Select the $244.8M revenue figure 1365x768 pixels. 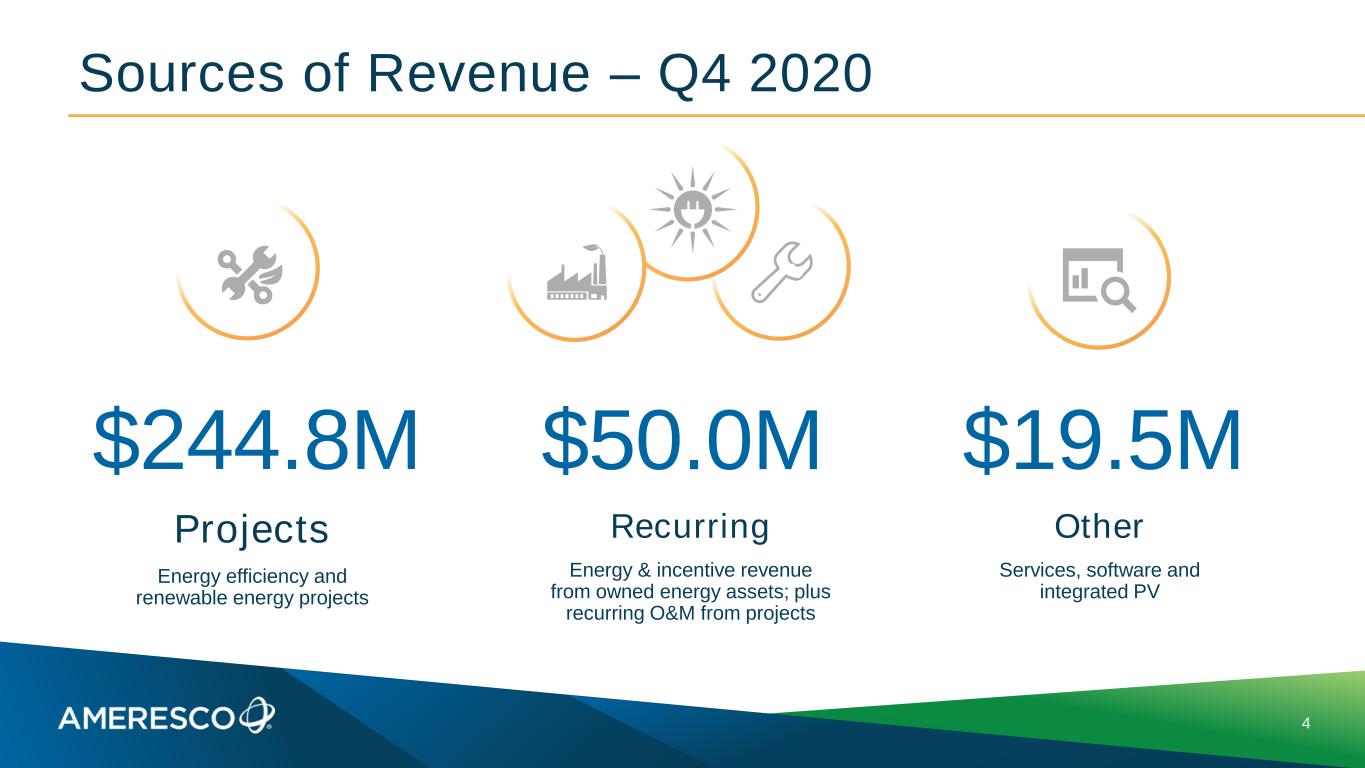(255, 441)
